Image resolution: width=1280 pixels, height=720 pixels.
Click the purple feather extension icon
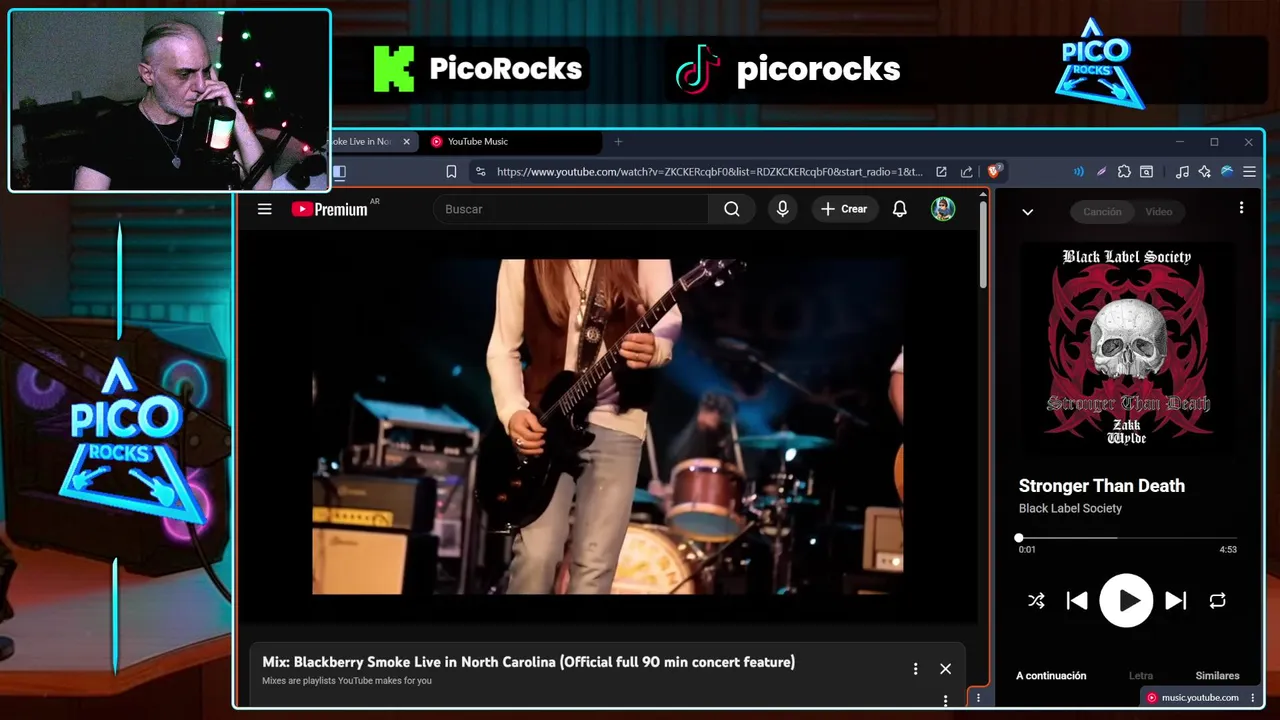(1101, 172)
